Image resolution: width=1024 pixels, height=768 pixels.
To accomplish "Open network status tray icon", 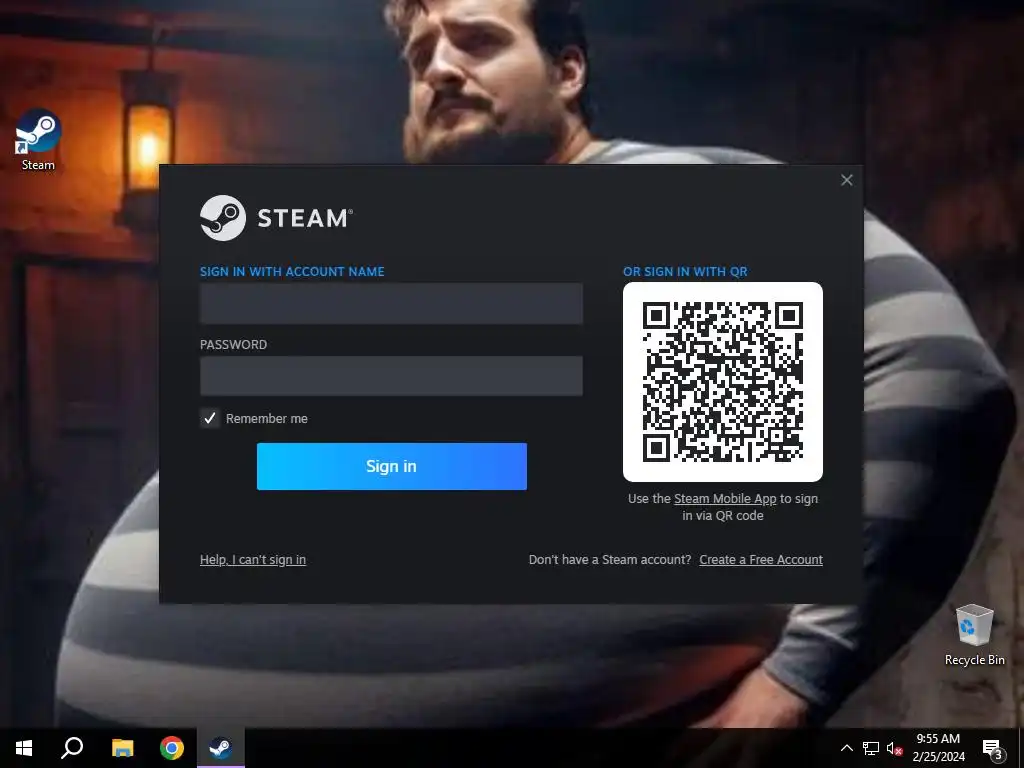I will click(x=871, y=748).
